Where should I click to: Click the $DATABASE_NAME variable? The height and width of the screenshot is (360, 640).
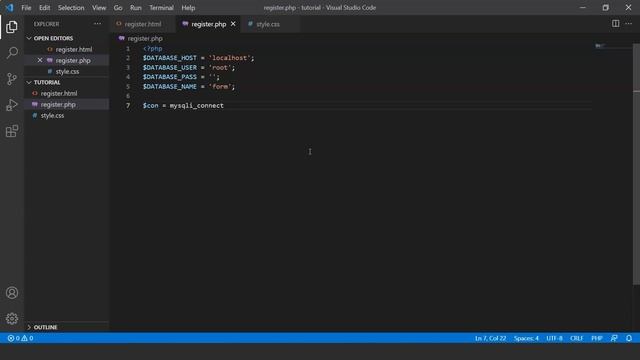point(170,87)
